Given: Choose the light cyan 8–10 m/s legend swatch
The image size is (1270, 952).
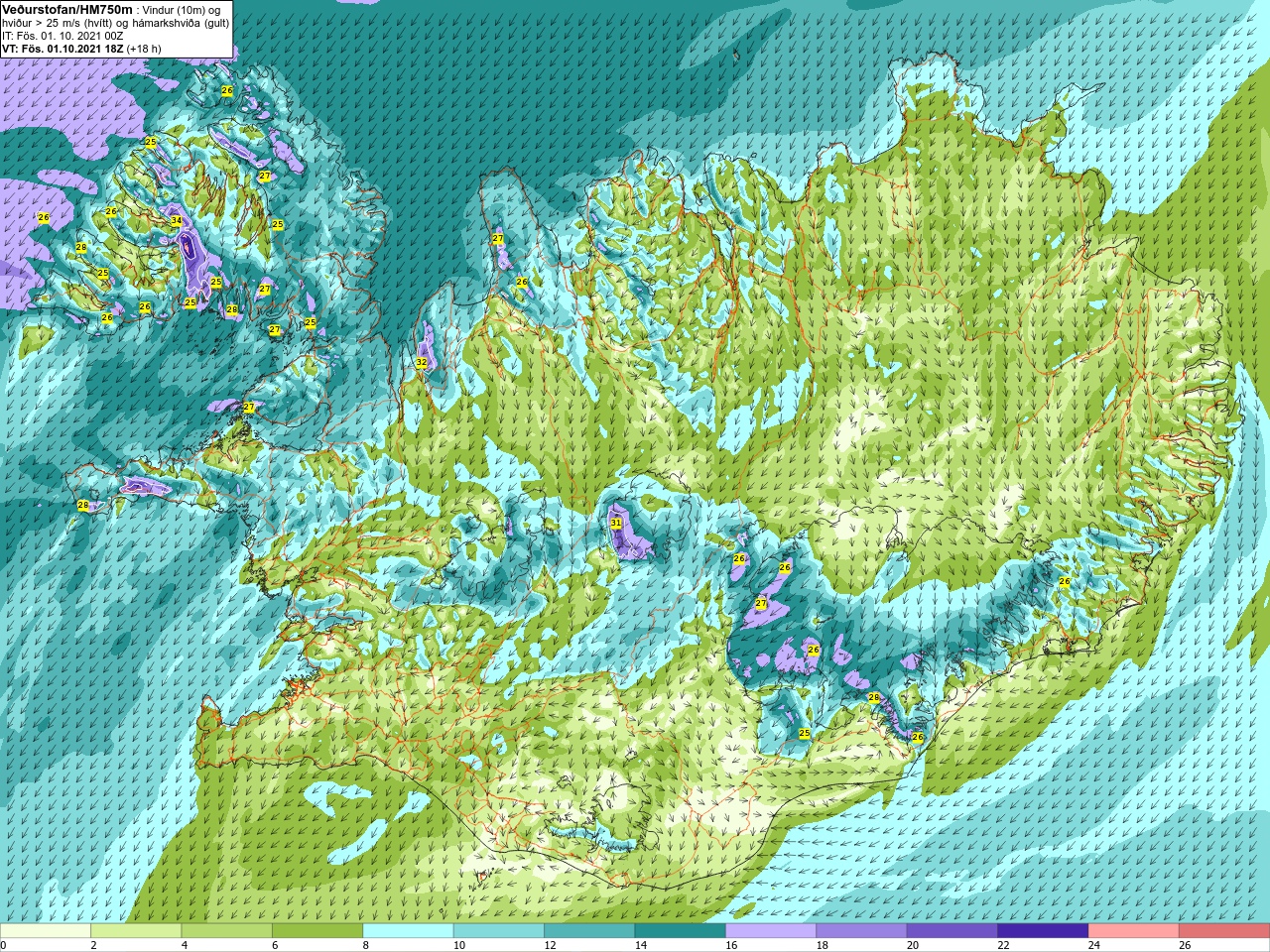Looking at the screenshot, I should point(408,931).
